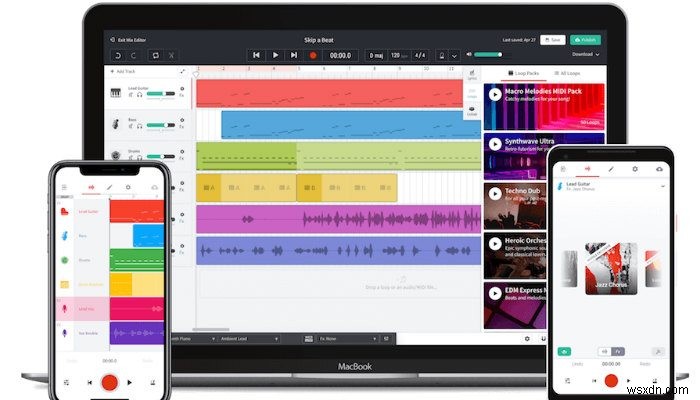700x400 pixels.
Task: Solo the Lead Guitar track with headphones icon
Action: [139, 95]
